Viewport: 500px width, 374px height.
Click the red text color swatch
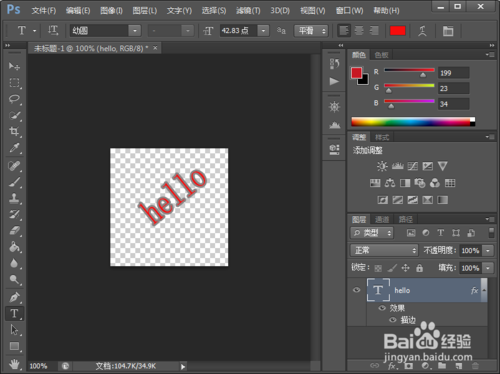point(398,31)
